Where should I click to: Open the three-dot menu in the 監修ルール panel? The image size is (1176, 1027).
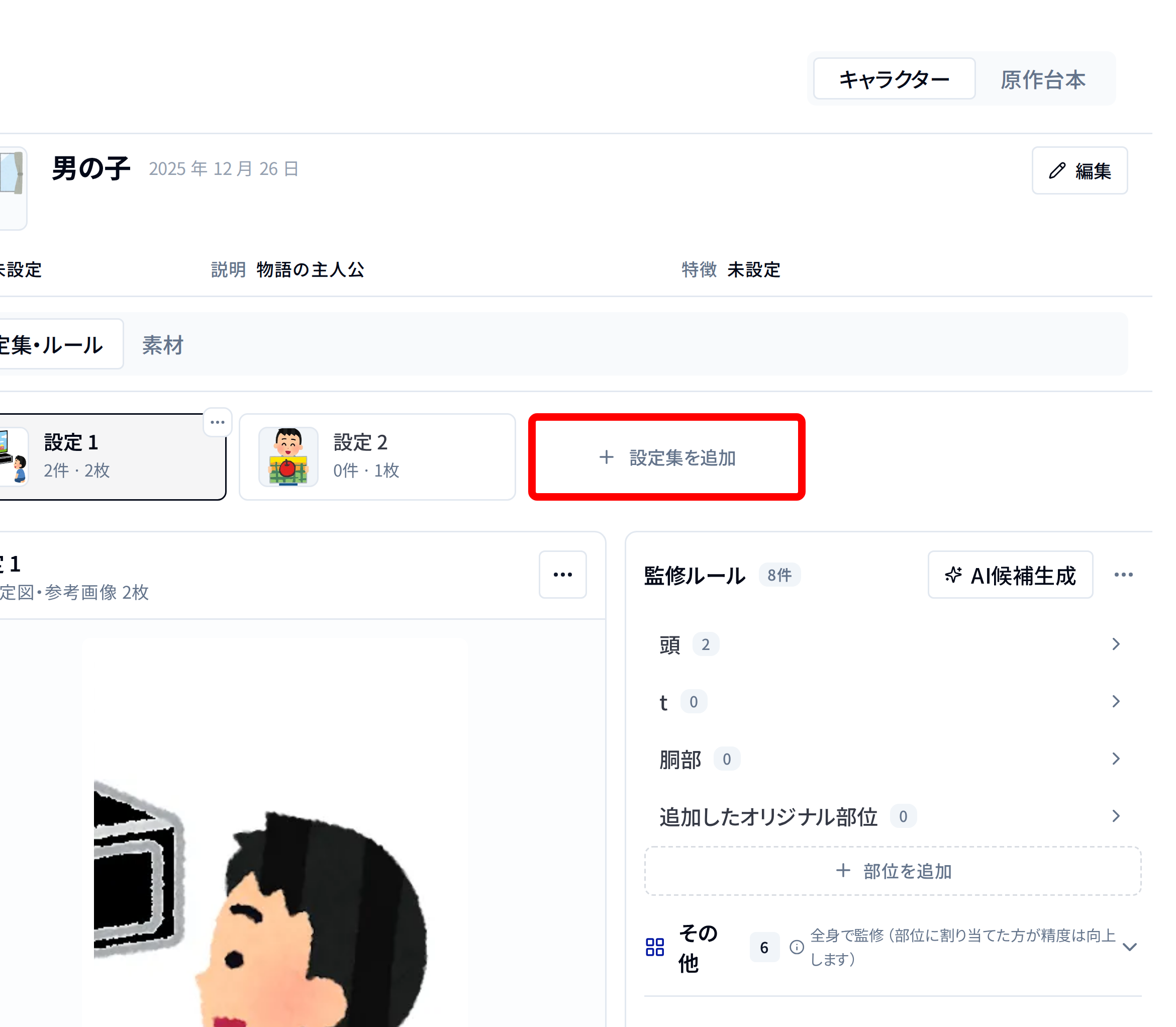point(1123,575)
